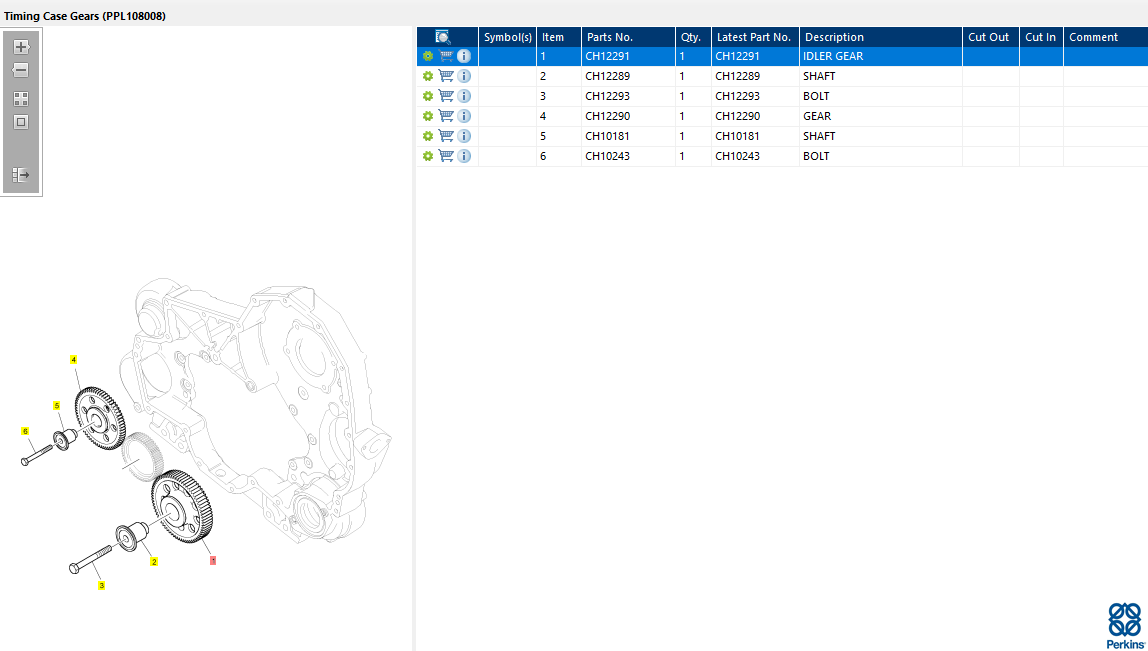
Task: Add IDLER GEAR CH12291 to cart
Action: coord(446,56)
